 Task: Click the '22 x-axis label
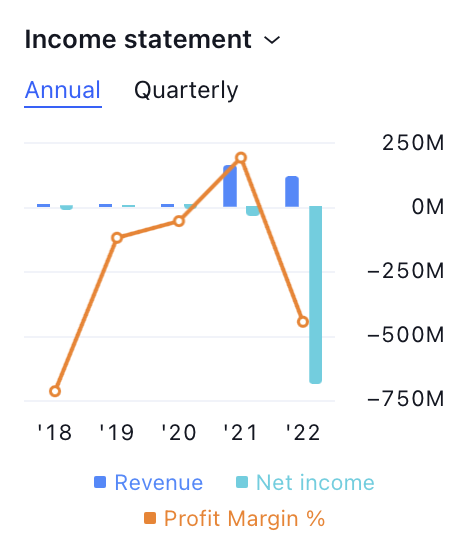(303, 433)
